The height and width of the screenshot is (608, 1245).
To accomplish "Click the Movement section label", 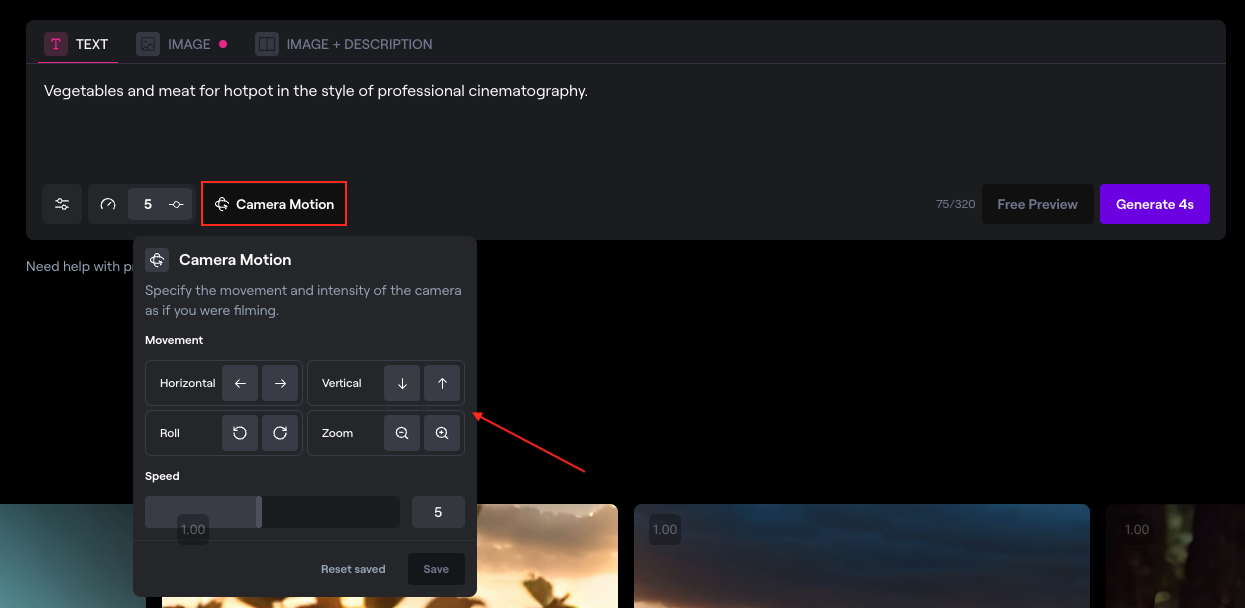I will coord(174,340).
